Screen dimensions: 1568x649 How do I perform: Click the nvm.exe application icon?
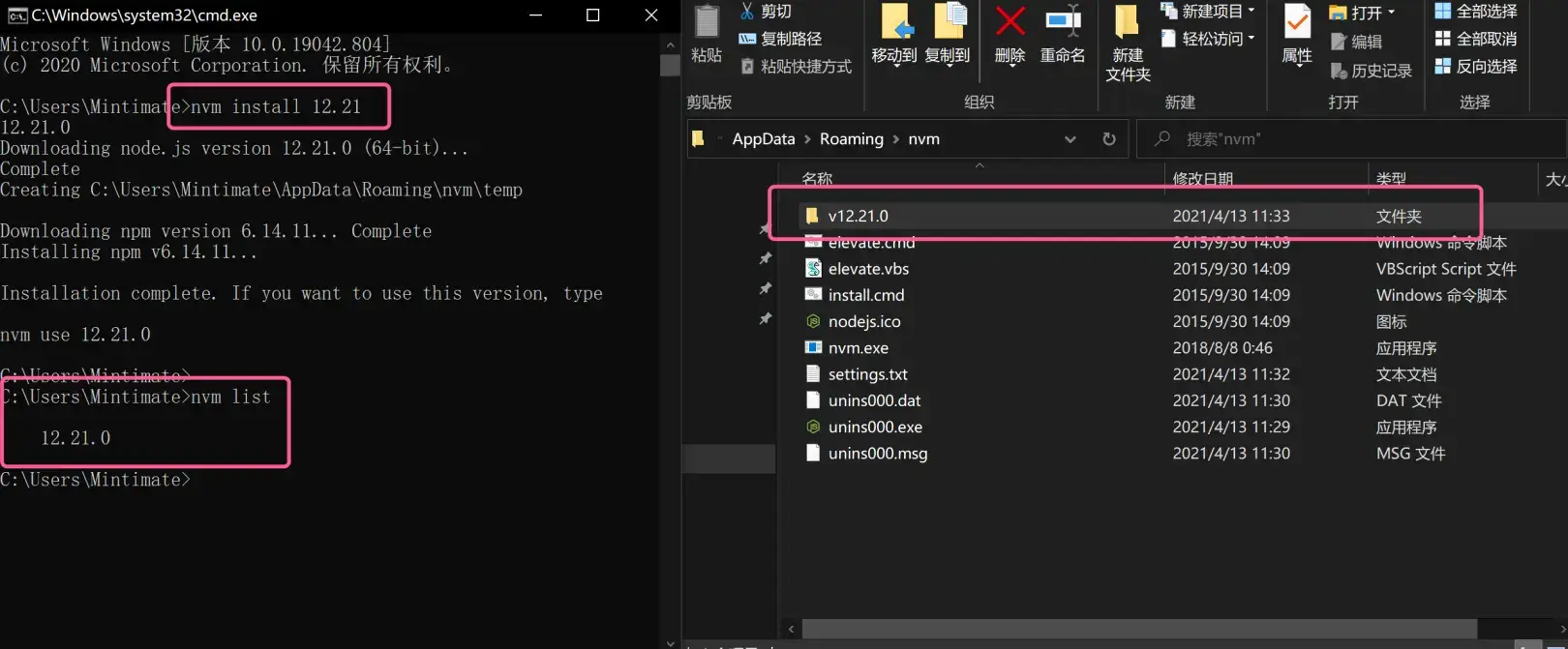tap(813, 347)
